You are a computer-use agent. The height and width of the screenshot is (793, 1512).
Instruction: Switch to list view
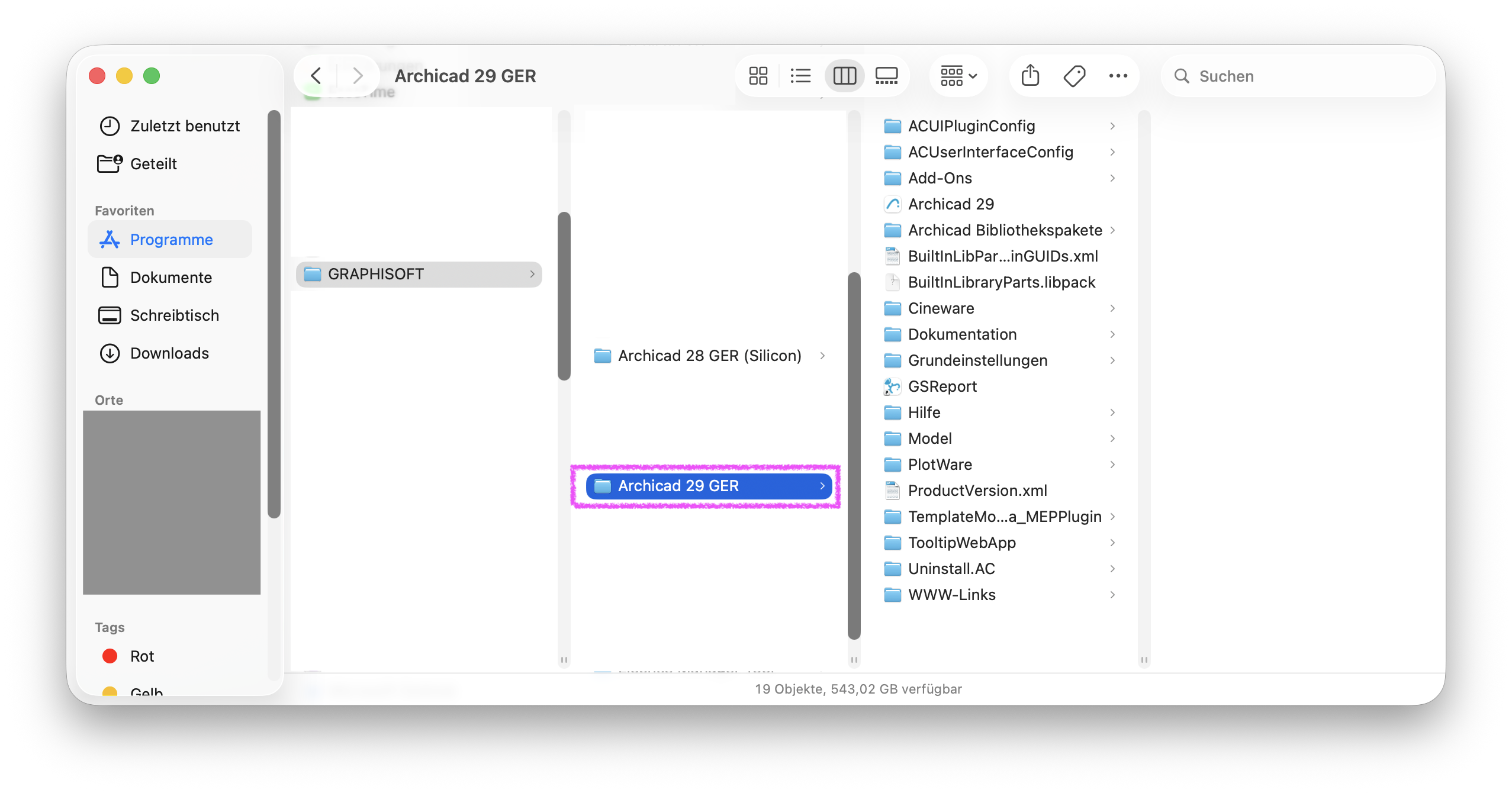click(800, 76)
